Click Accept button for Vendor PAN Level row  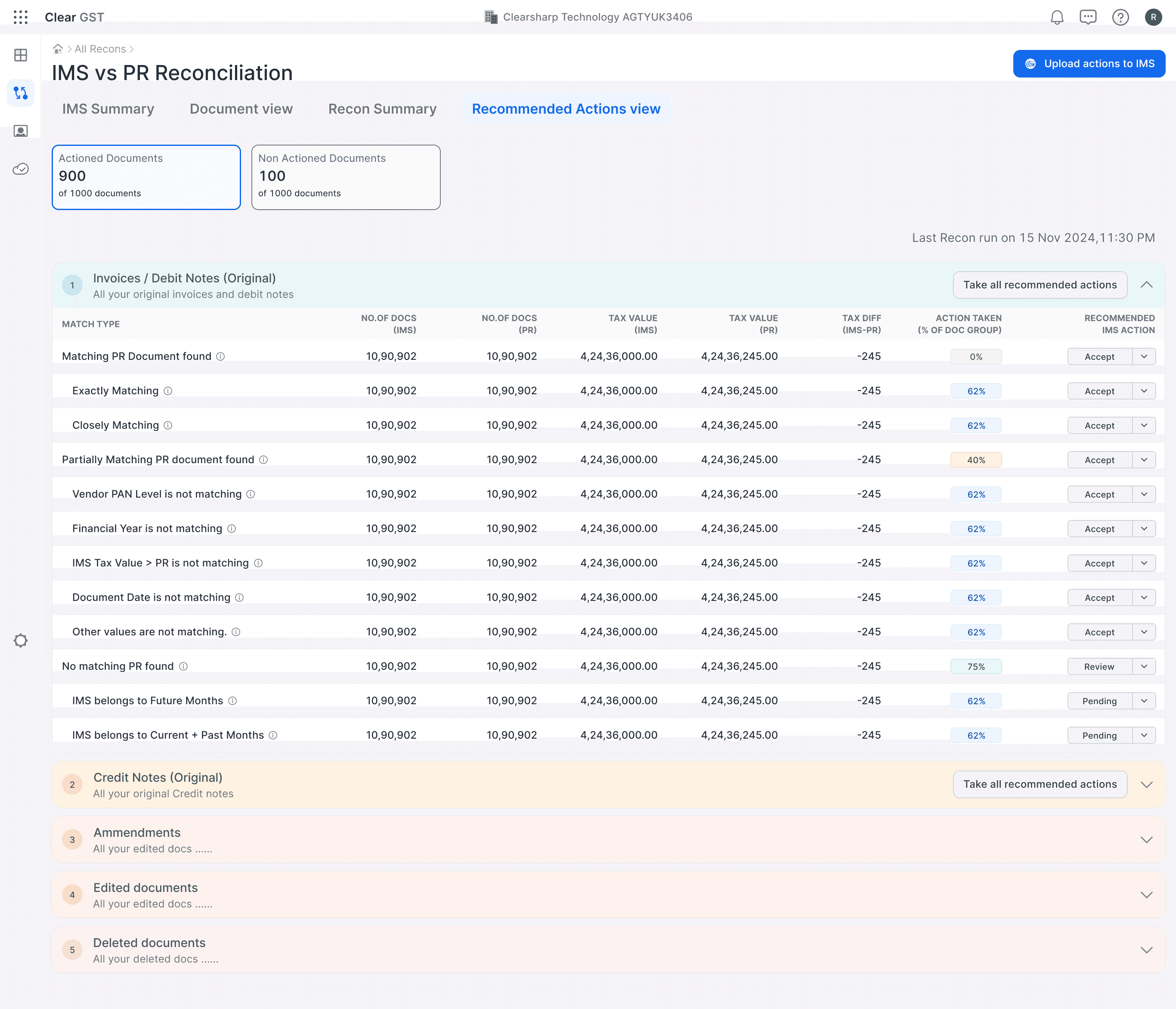click(x=1099, y=494)
